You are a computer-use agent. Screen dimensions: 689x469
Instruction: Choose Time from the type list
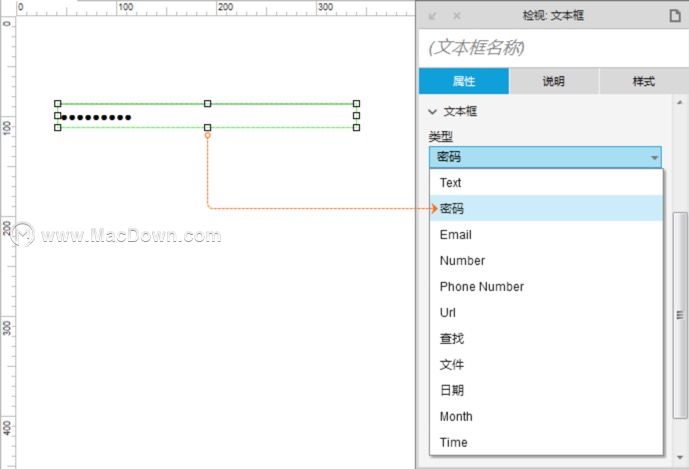tap(546, 442)
